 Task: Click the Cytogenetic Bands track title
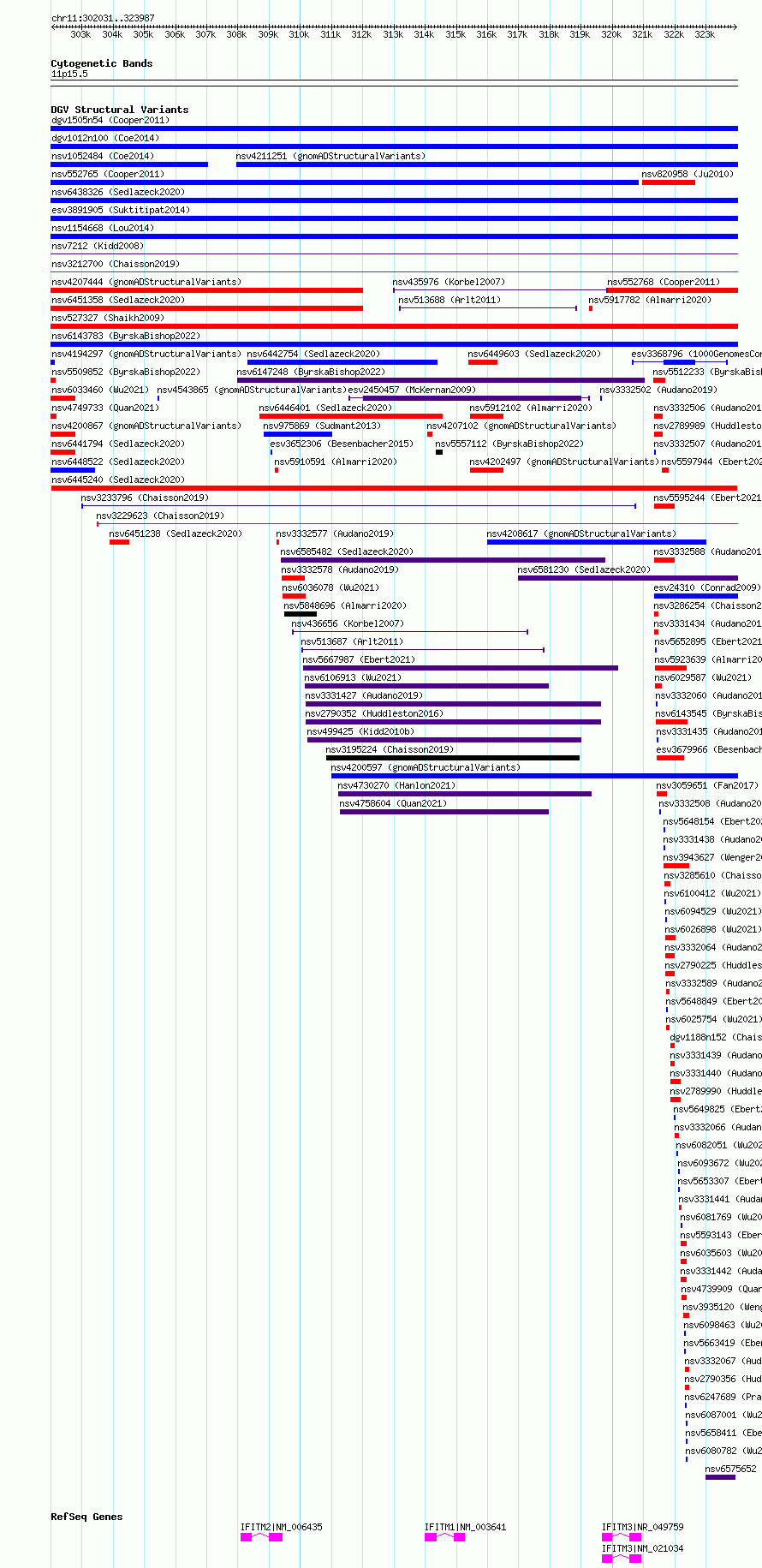102,63
